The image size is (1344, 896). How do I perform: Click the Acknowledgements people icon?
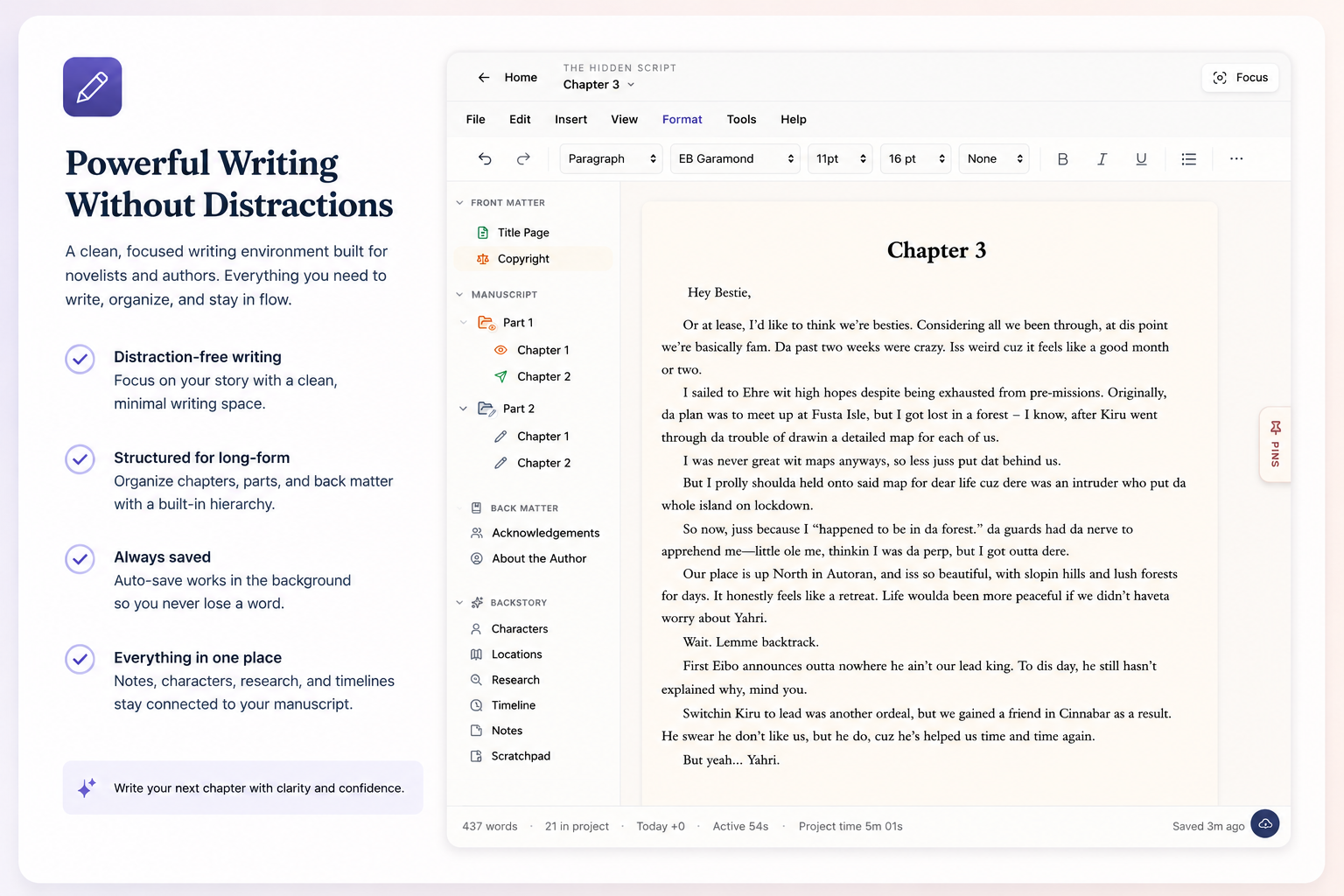[x=477, y=533]
